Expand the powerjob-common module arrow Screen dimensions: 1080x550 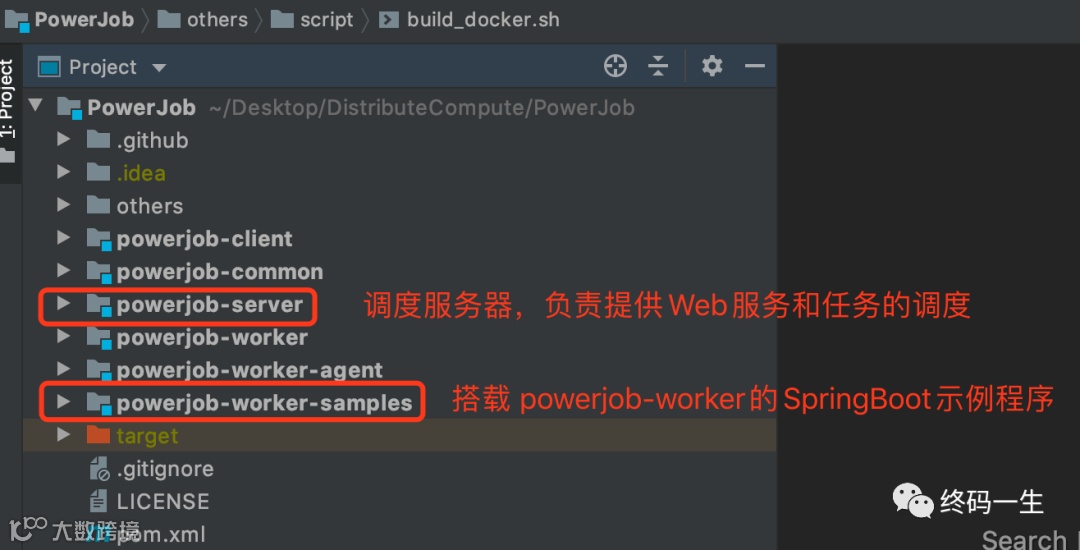[x=63, y=271]
